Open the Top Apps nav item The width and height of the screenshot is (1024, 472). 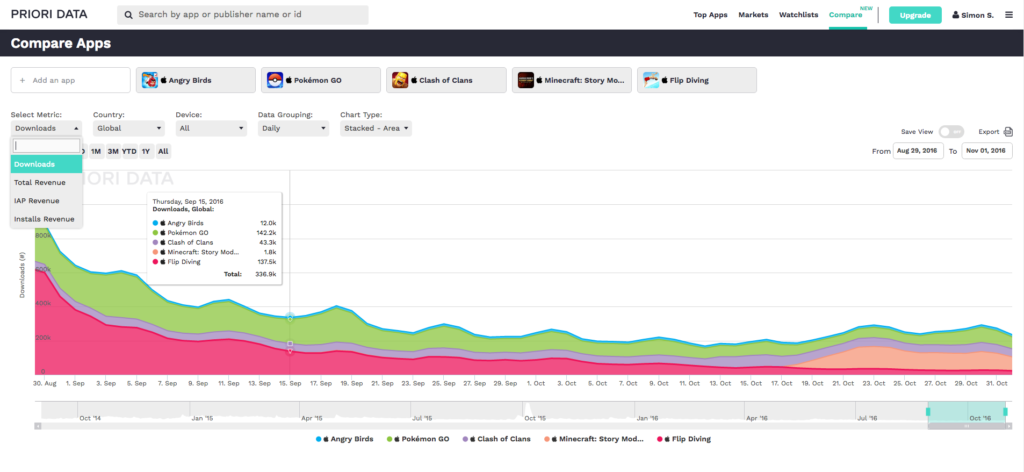(710, 14)
